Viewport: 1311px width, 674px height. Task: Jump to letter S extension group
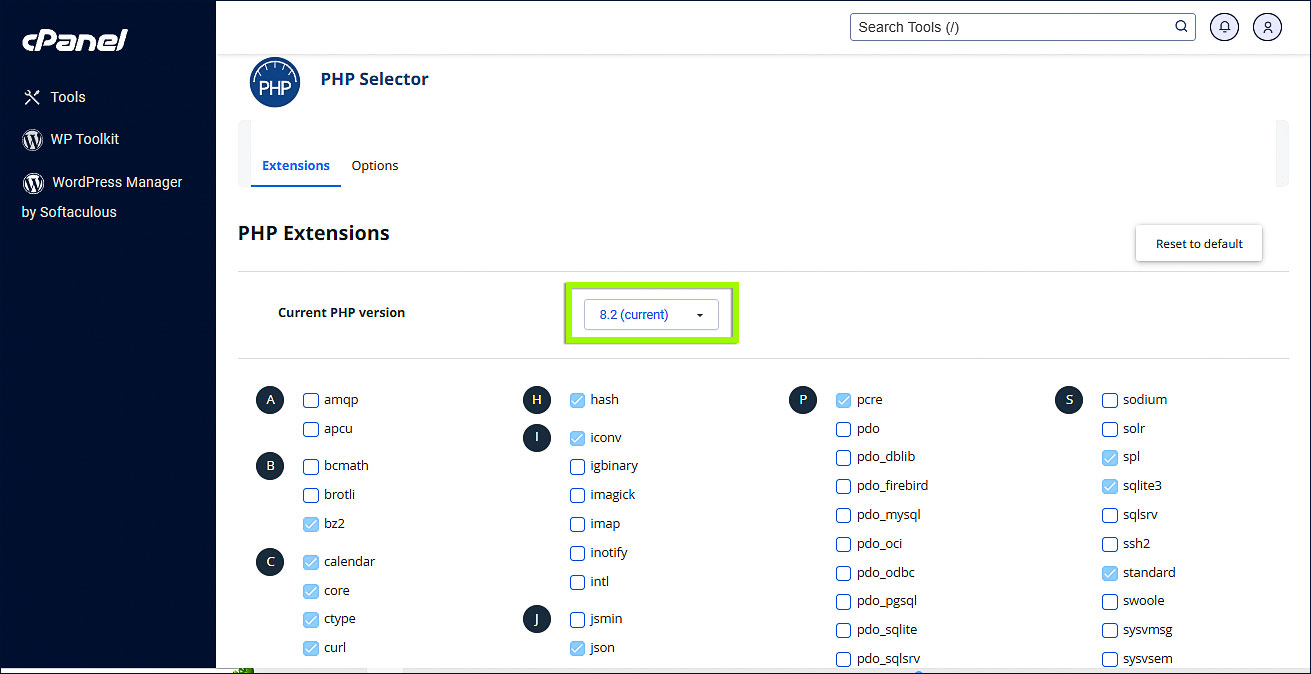point(1069,400)
